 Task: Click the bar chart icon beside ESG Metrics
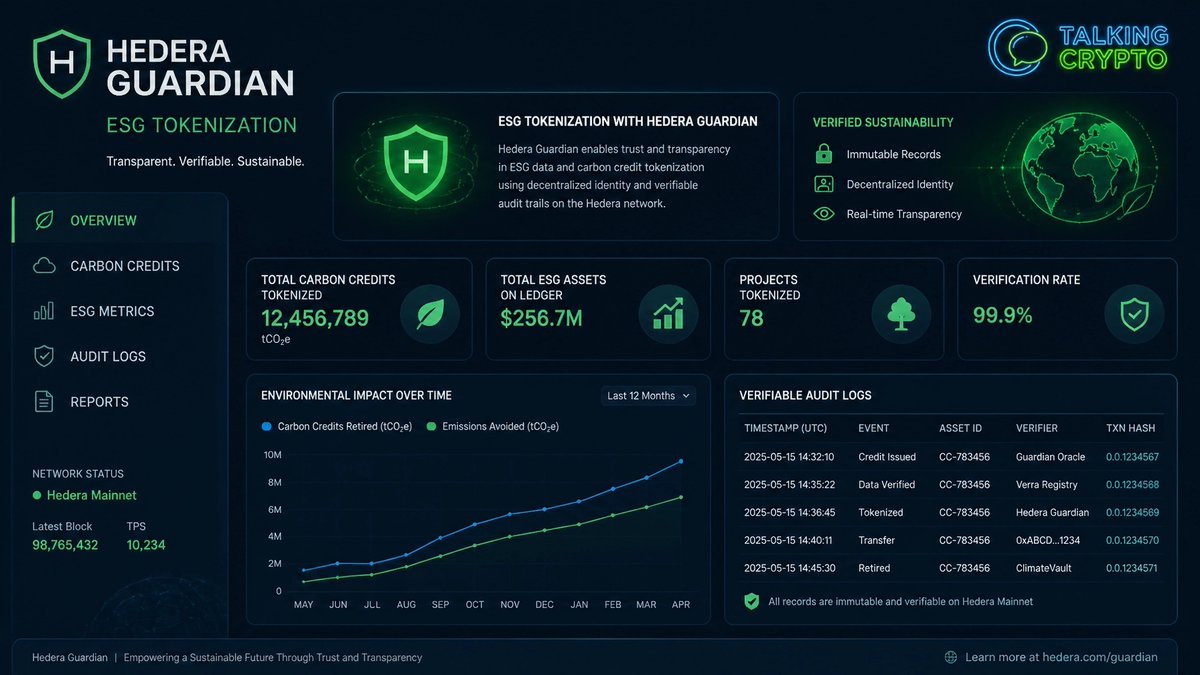pyautogui.click(x=44, y=311)
